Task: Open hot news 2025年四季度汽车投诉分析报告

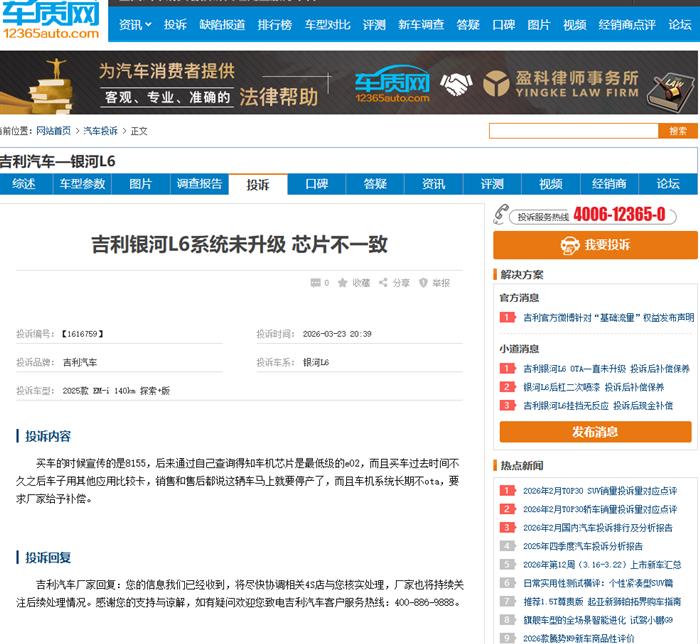Action: click(582, 546)
